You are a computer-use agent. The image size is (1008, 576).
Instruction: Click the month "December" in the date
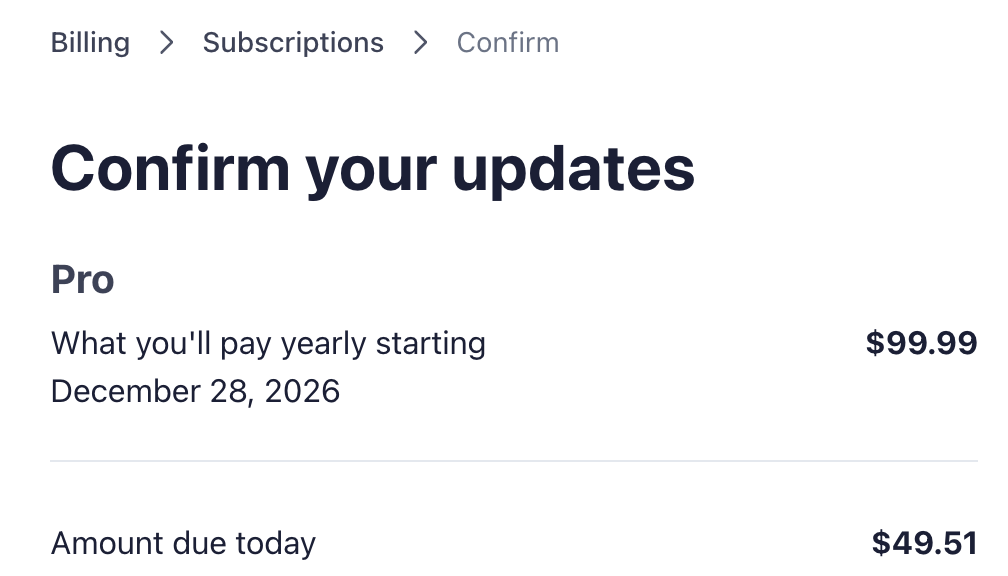pyautogui.click(x=119, y=391)
